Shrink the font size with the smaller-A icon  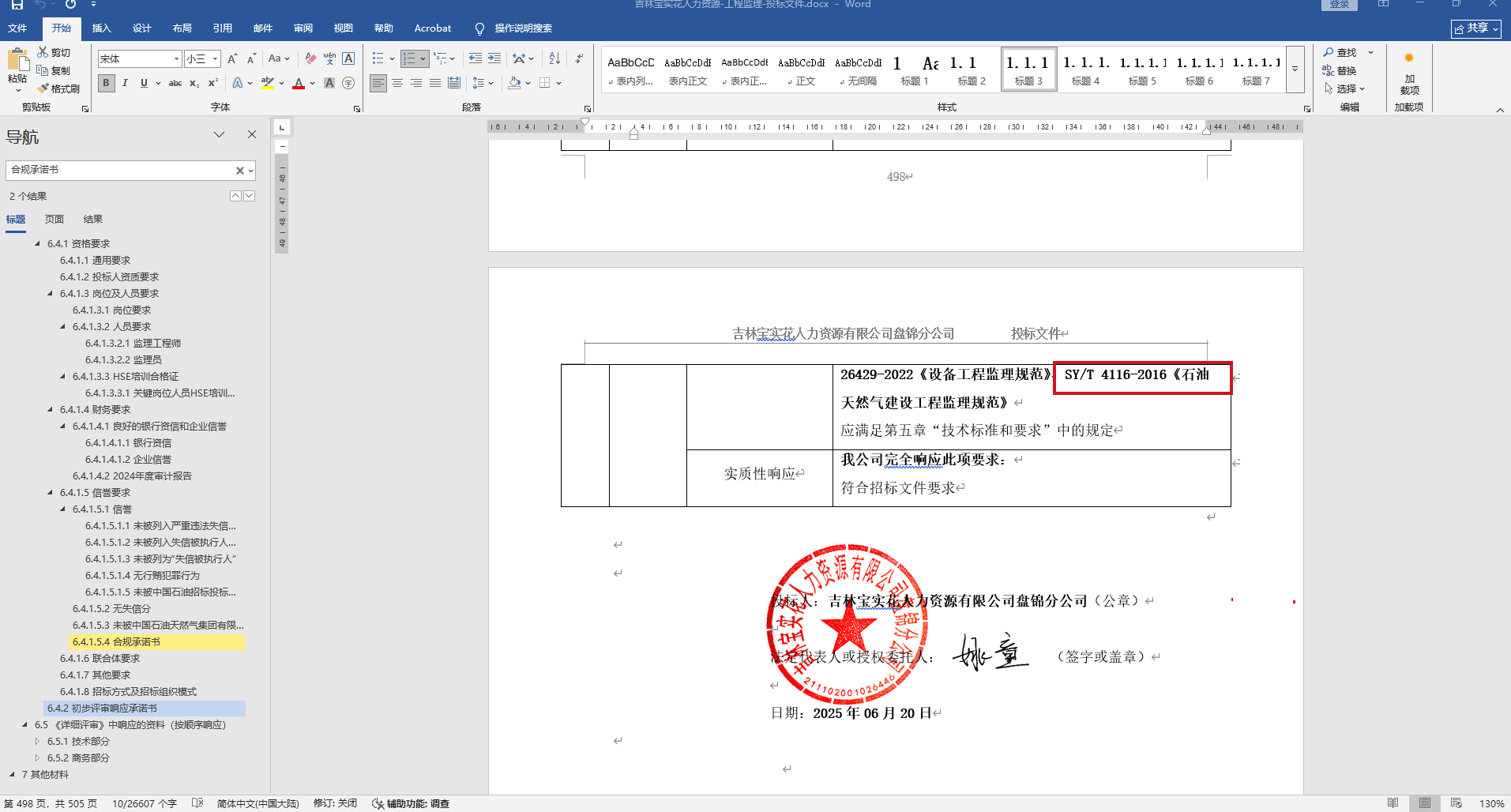coord(251,58)
